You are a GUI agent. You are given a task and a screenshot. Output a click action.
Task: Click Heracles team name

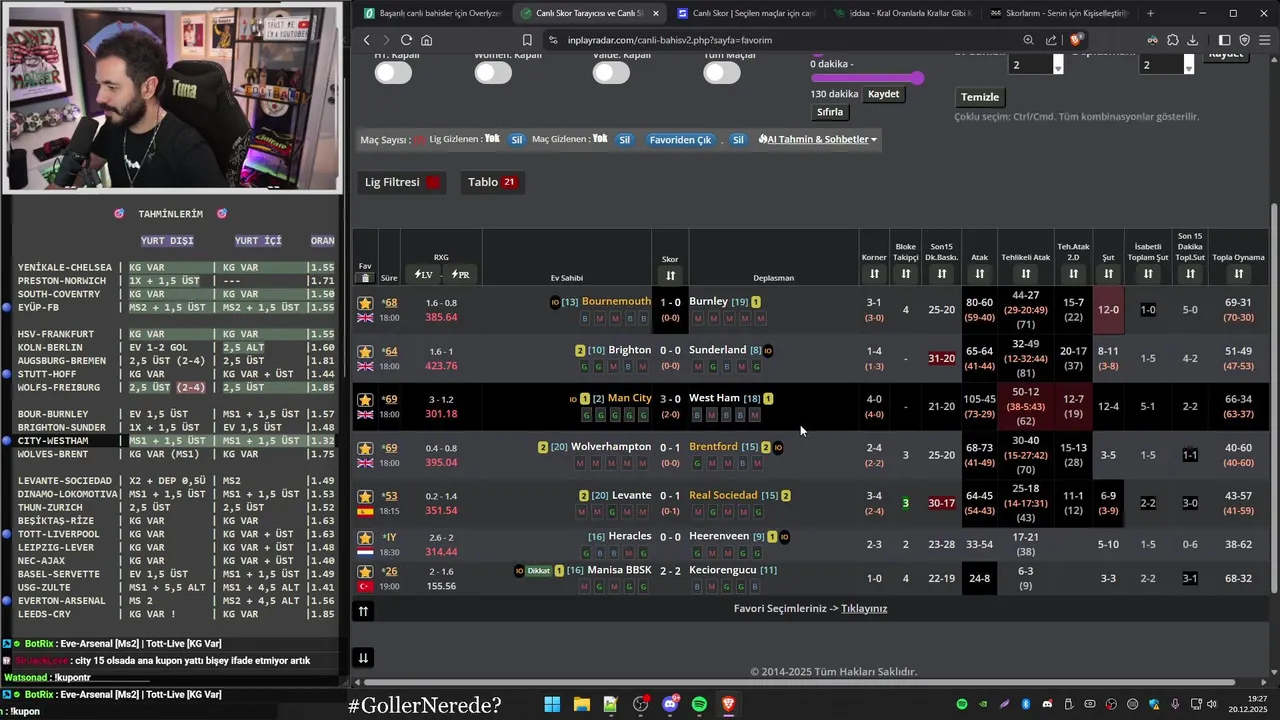click(630, 537)
